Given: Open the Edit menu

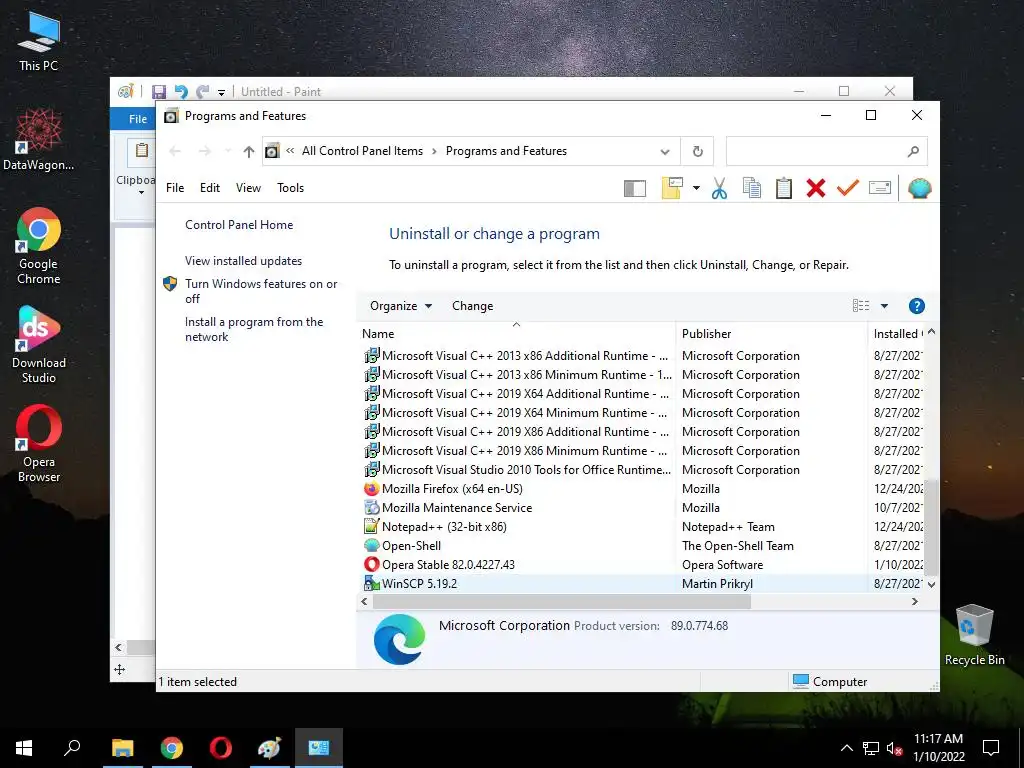Looking at the screenshot, I should click(x=210, y=188).
